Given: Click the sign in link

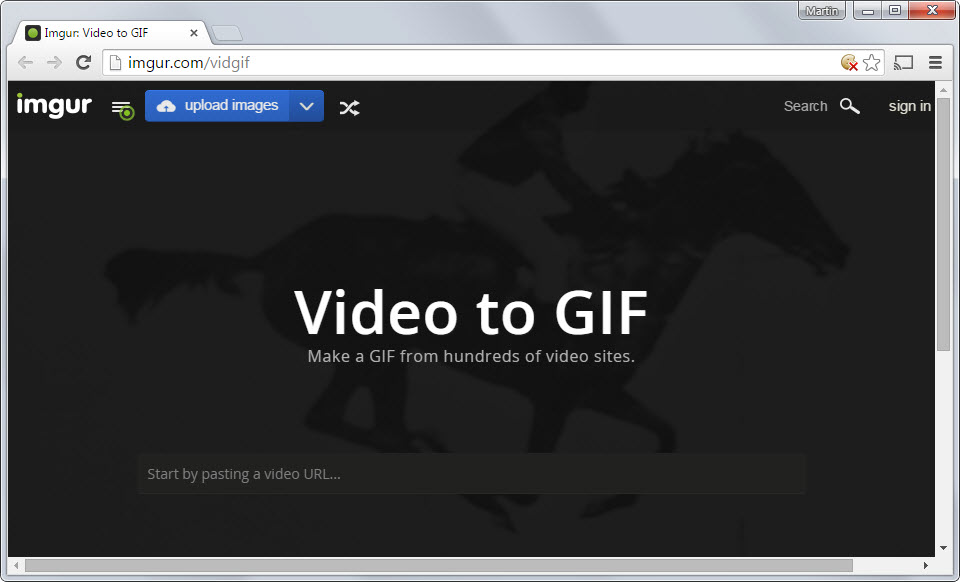Looking at the screenshot, I should tap(910, 106).
